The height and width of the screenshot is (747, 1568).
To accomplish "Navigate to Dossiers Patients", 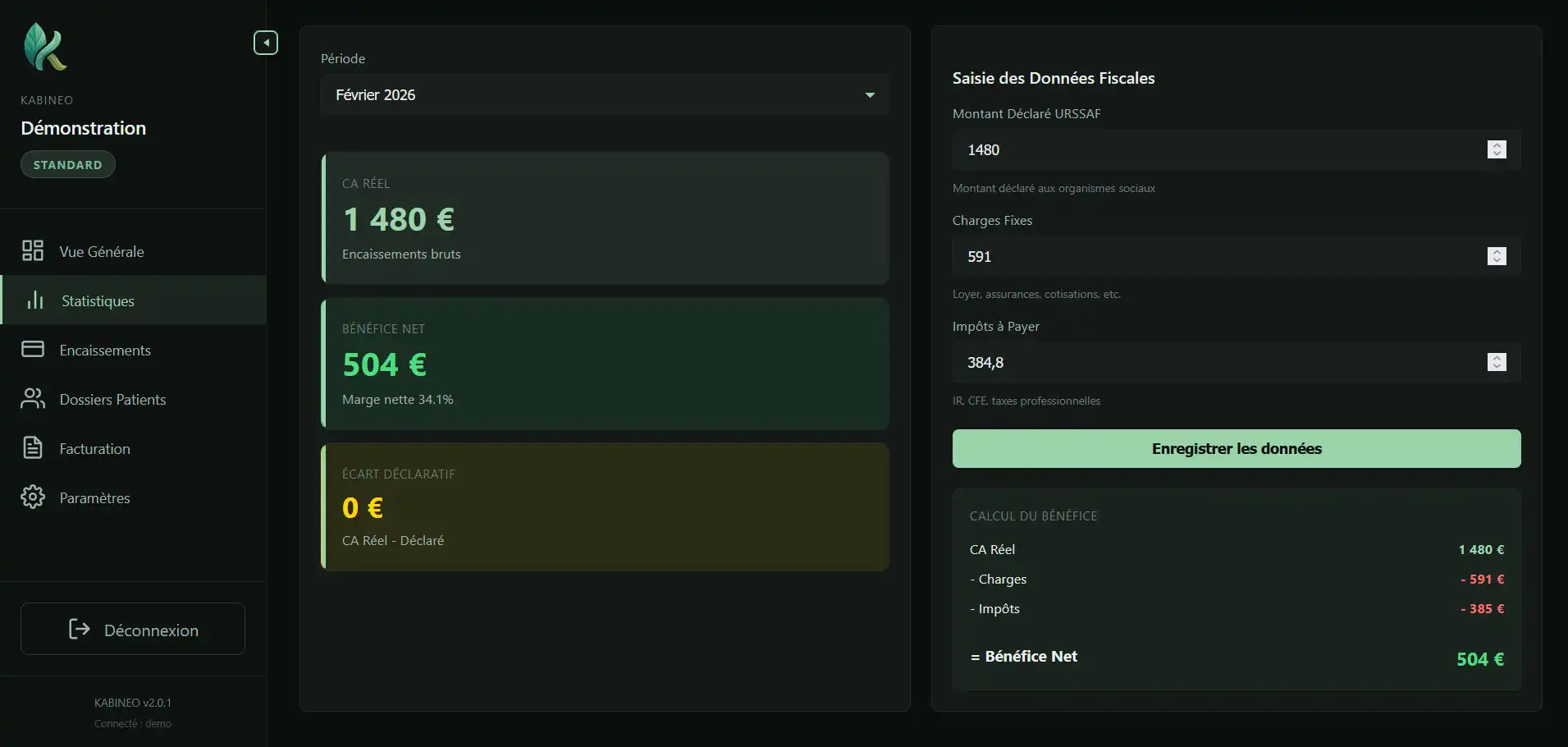I will coord(112,399).
